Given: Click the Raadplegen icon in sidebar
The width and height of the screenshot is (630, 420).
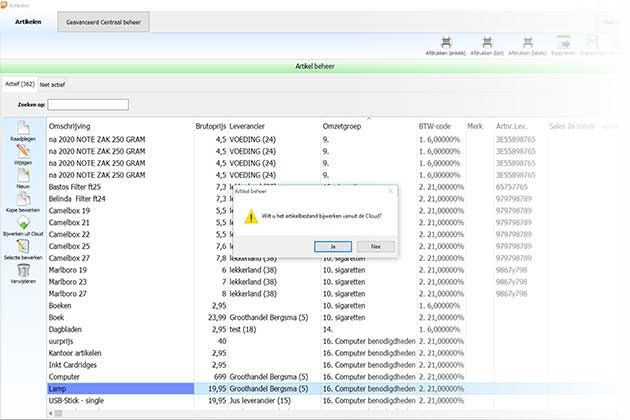Looking at the screenshot, I should point(22,127).
